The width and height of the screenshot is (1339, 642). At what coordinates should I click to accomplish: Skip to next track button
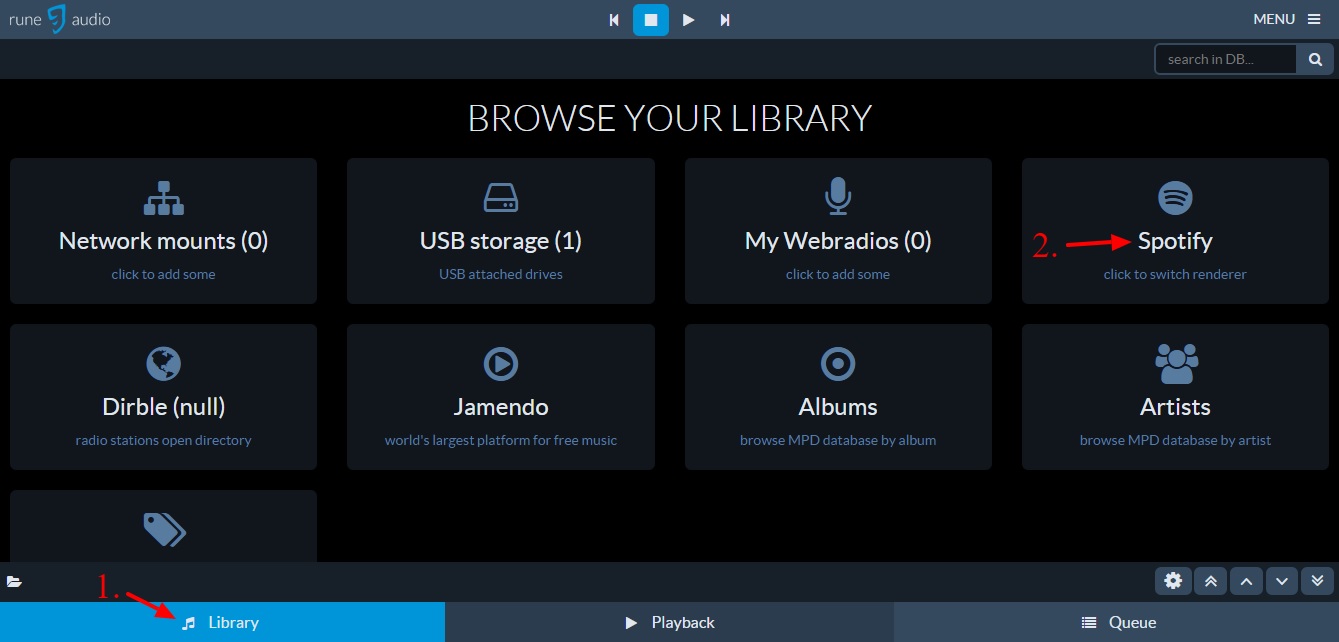725,20
